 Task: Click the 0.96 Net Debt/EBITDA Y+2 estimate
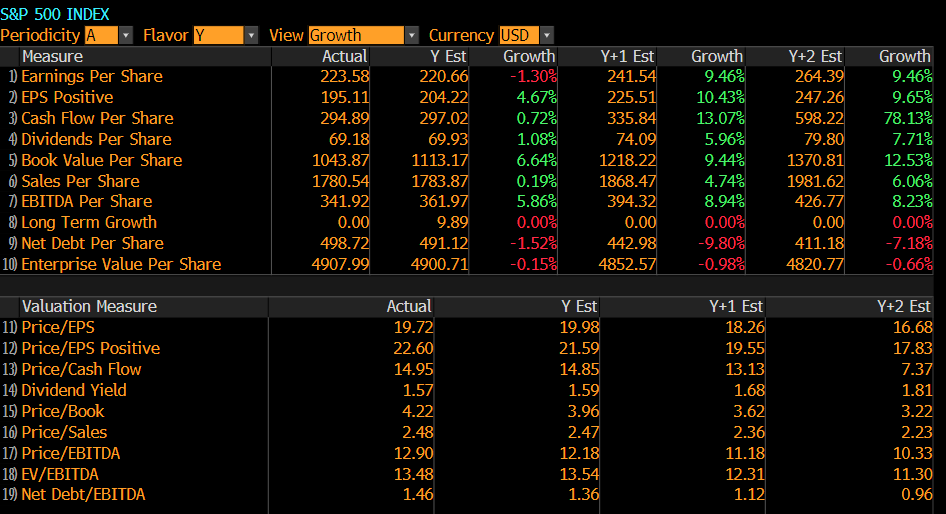pyautogui.click(x=916, y=495)
